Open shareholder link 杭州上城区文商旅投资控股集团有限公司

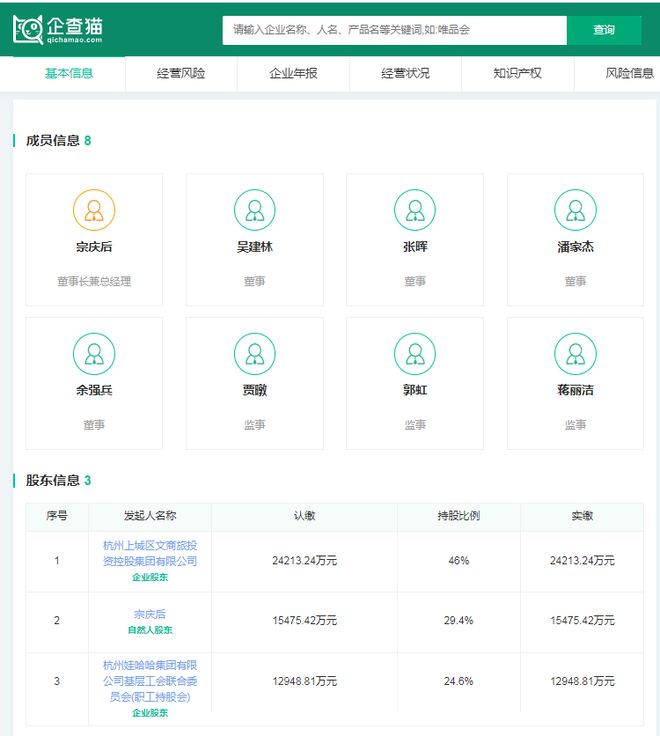pos(150,553)
